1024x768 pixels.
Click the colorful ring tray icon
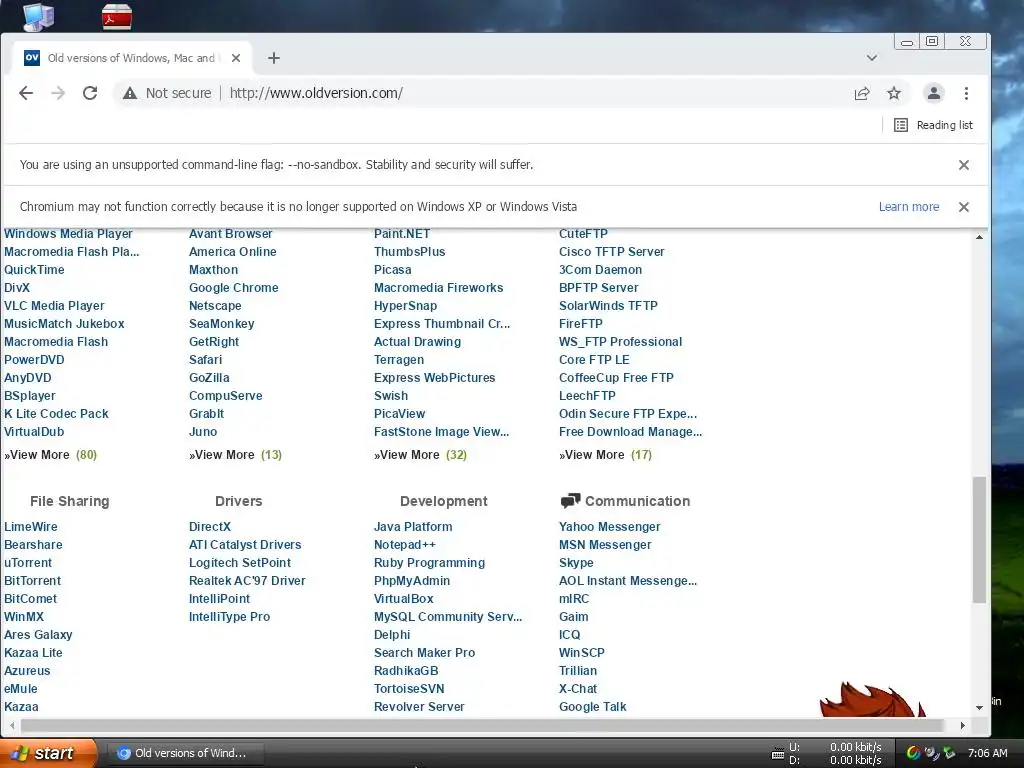914,753
